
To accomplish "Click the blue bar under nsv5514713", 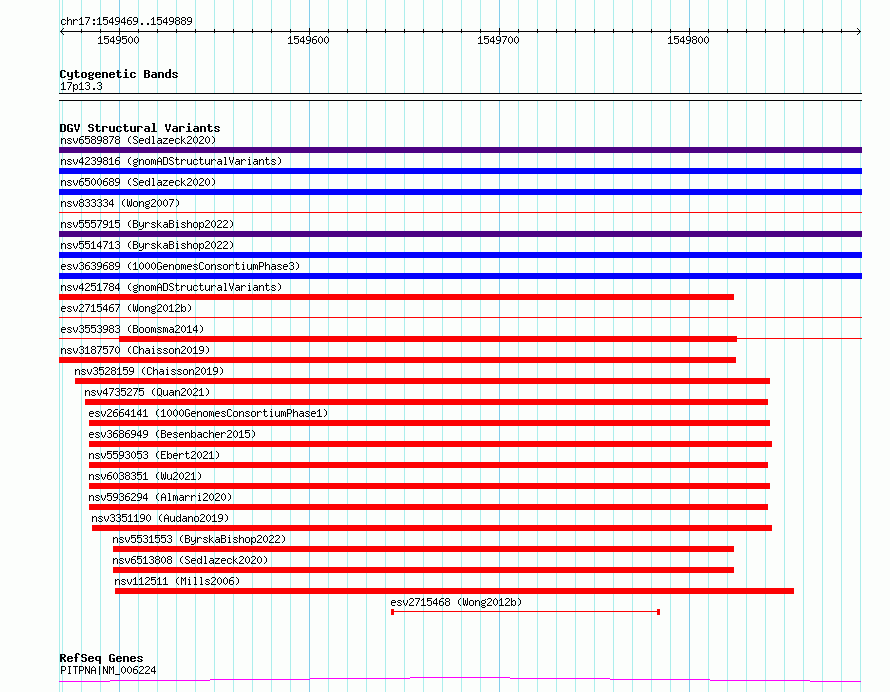I will tap(460, 255).
